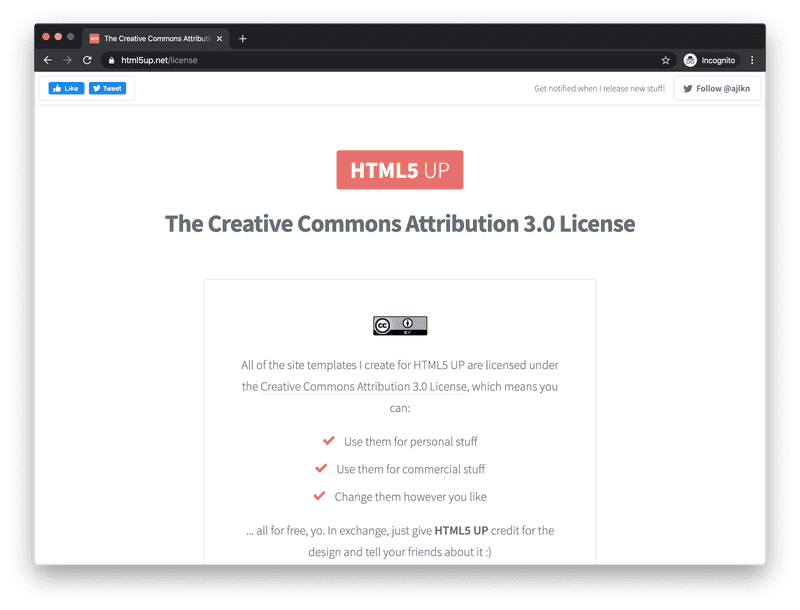Viewport: 800px width, 610px height.
Task: Open a new tab with plus button
Action: coord(243,39)
